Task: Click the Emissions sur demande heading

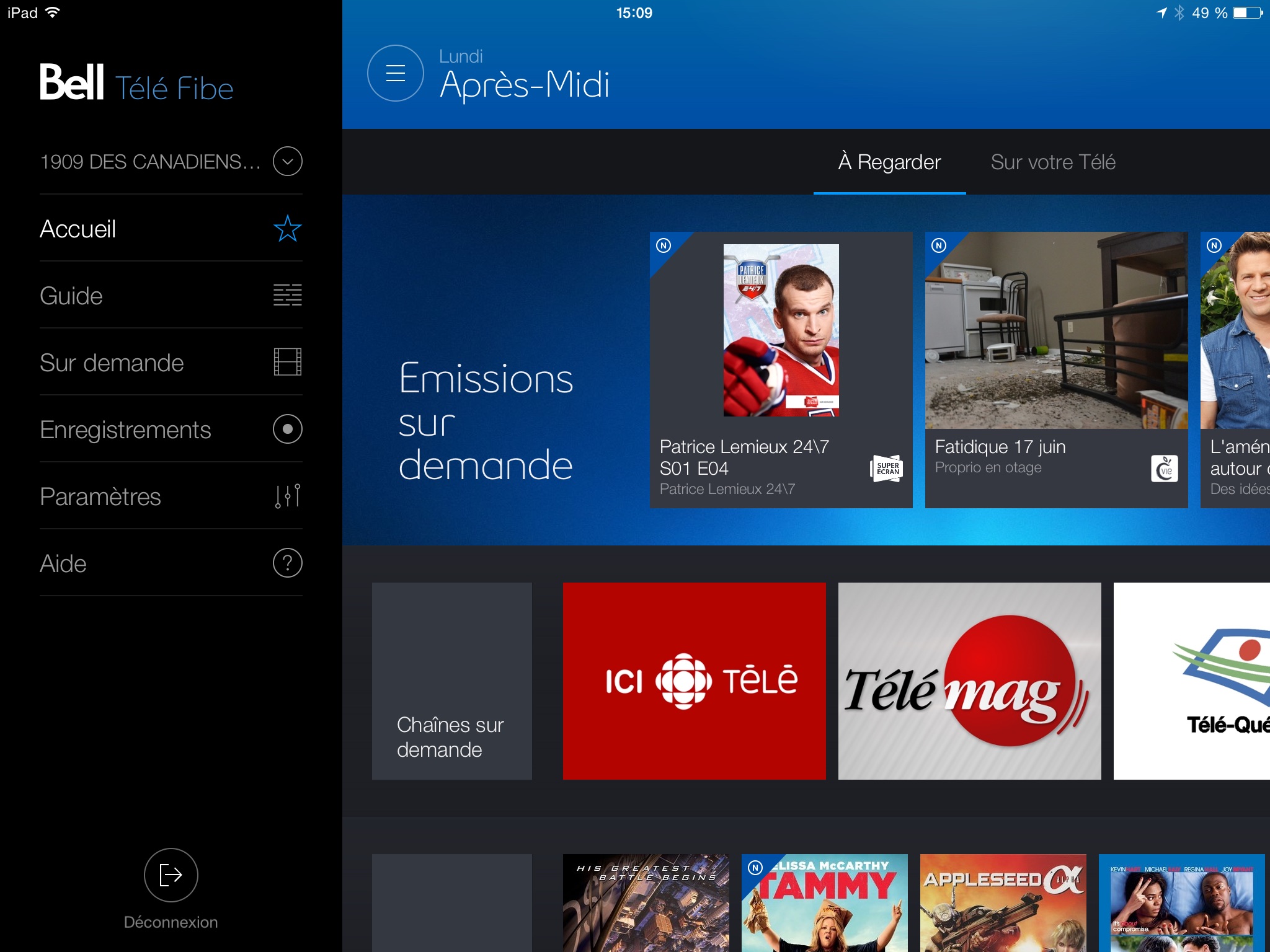Action: (486, 421)
